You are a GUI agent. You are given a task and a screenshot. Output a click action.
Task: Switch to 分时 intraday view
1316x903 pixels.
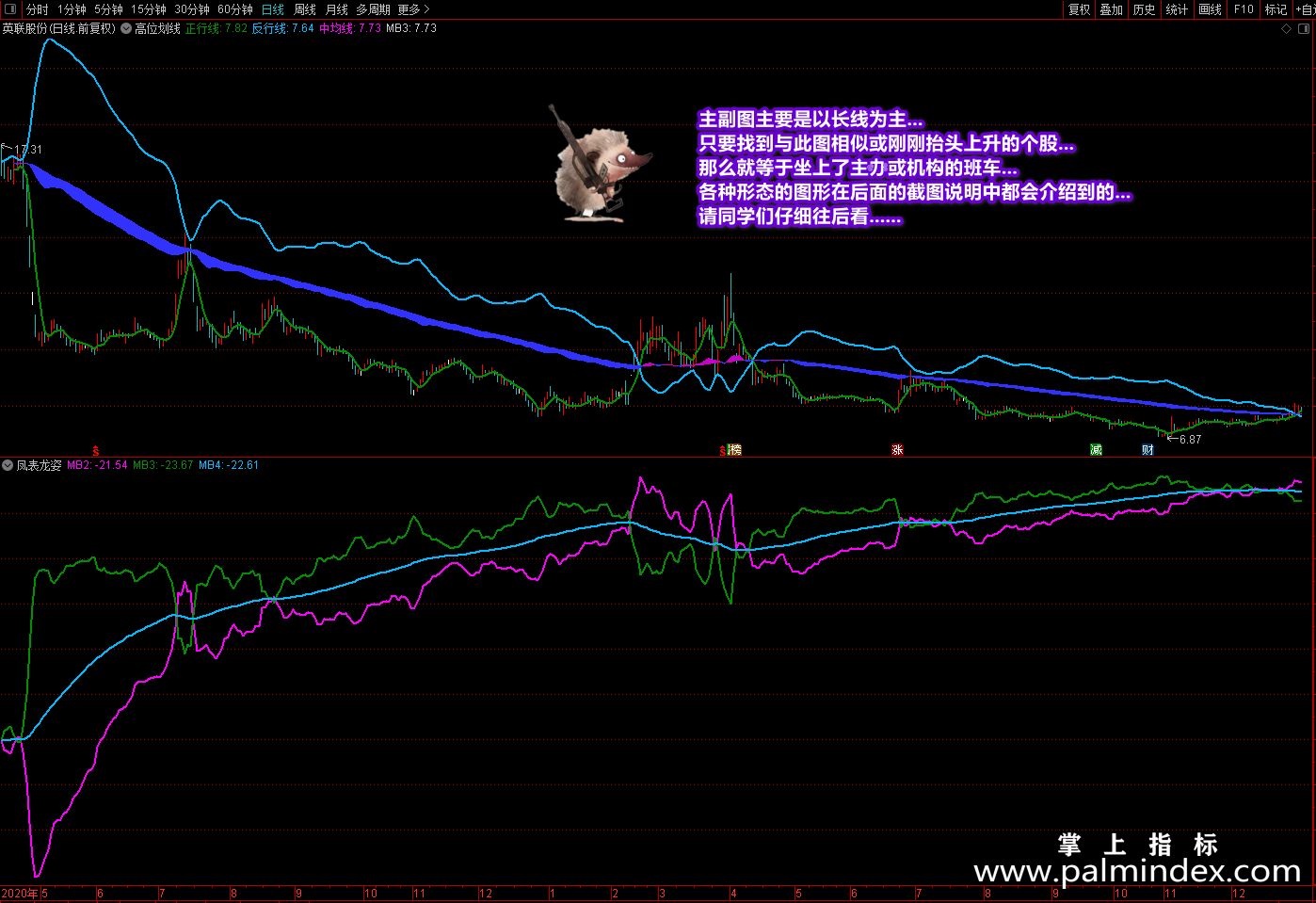tap(38, 9)
